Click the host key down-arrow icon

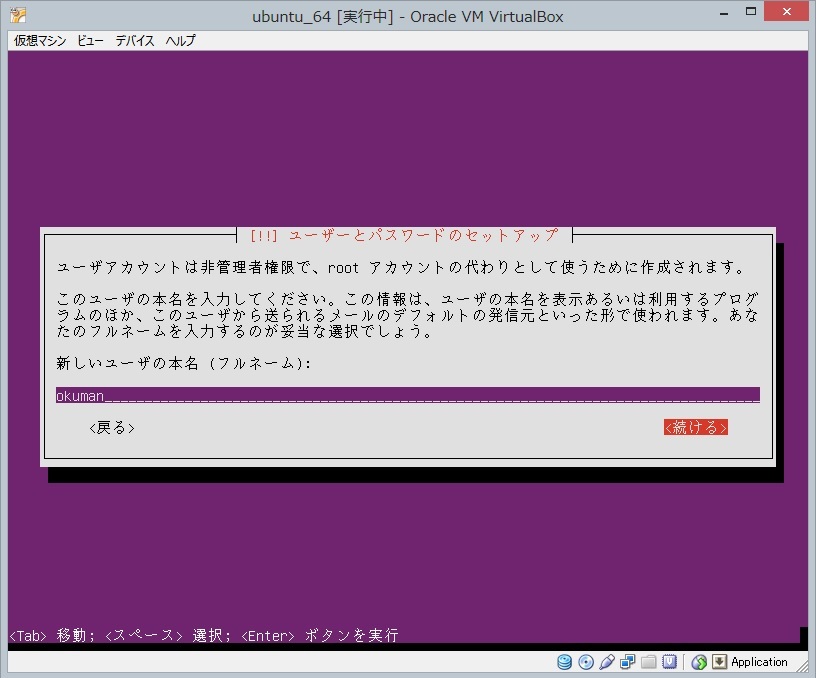click(x=719, y=662)
